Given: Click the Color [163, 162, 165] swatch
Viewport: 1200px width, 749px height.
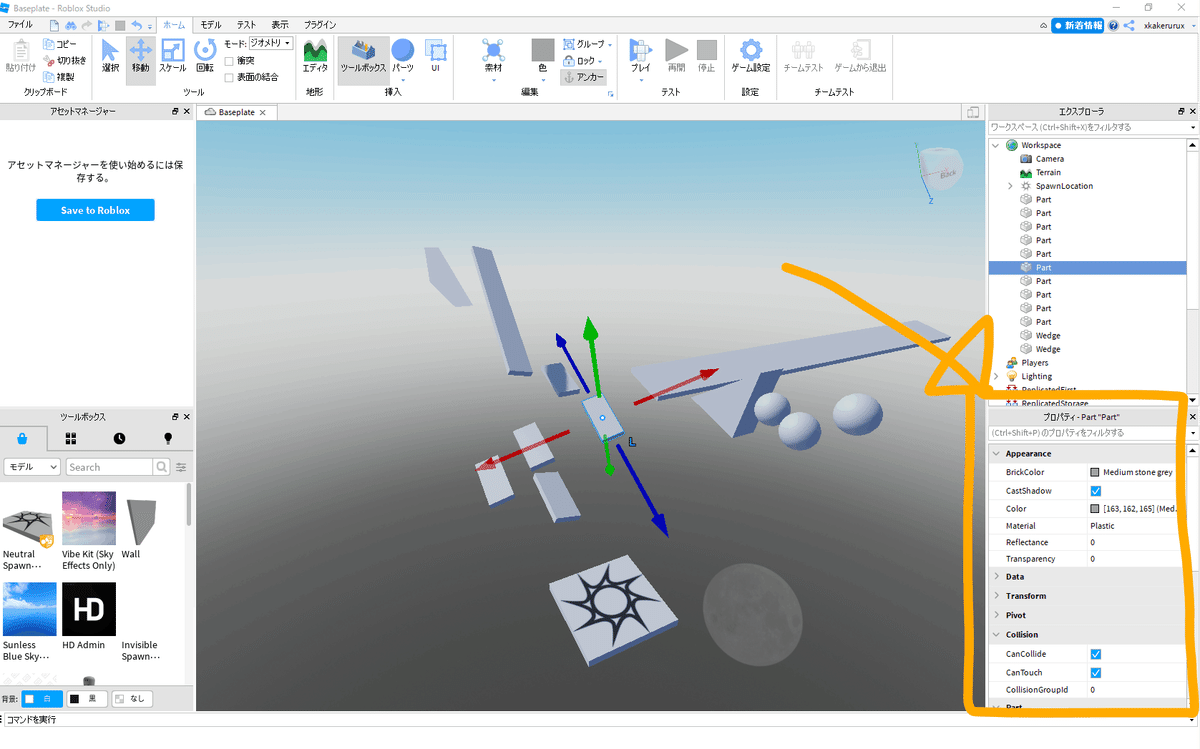Looking at the screenshot, I should pyautogui.click(x=1095, y=509).
